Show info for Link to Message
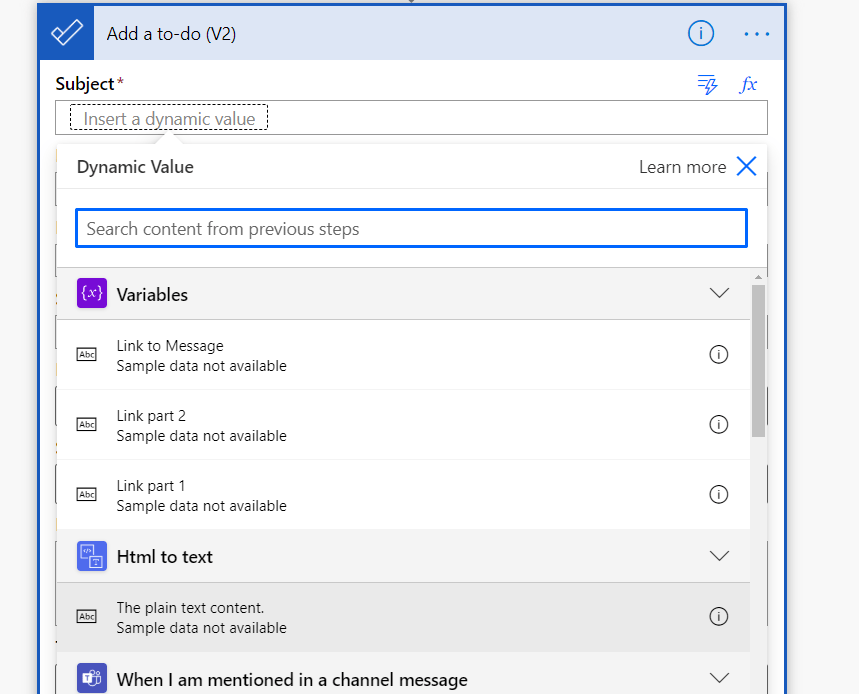Image resolution: width=859 pixels, height=694 pixels. 718,355
